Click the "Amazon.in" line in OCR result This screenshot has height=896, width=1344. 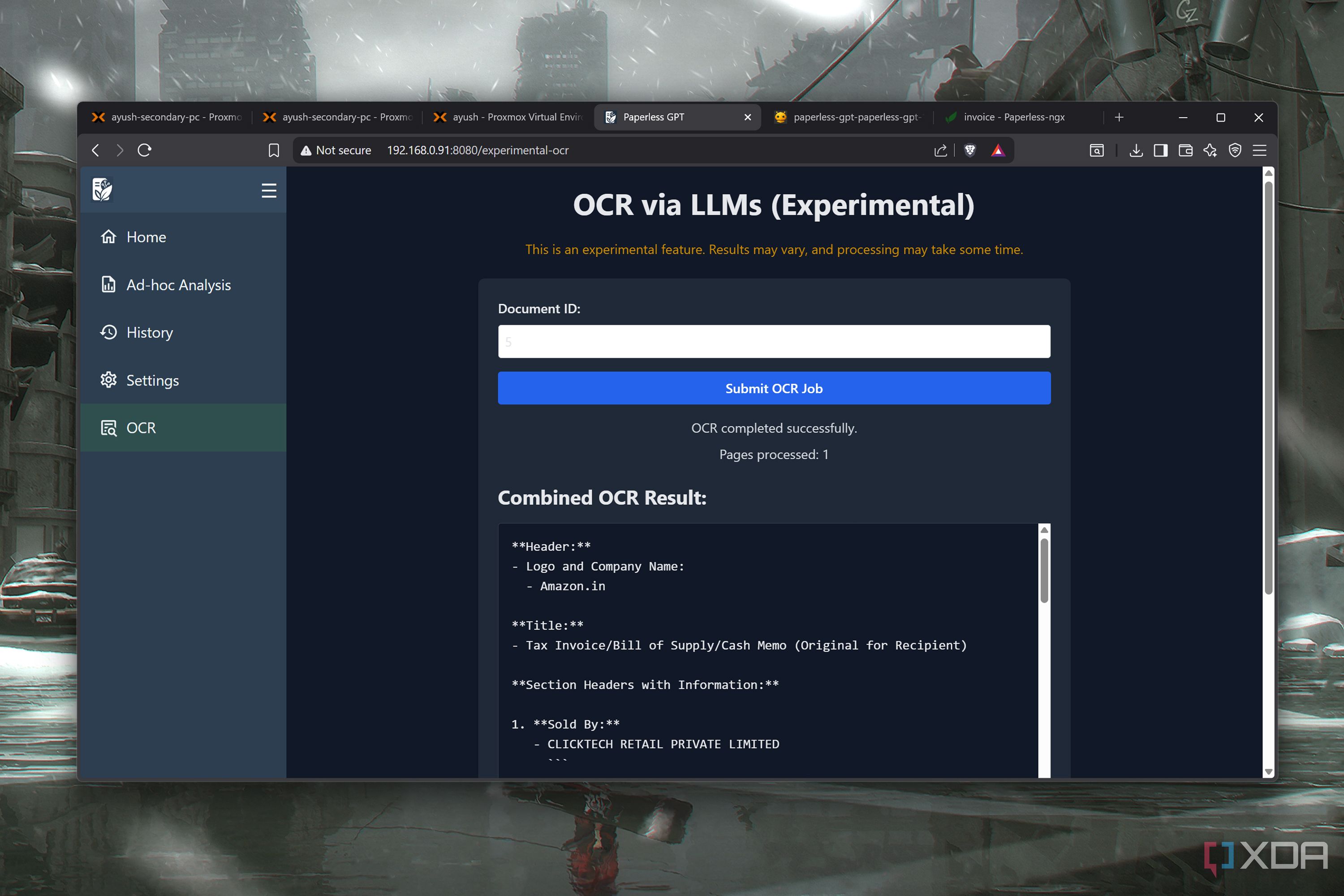(573, 586)
